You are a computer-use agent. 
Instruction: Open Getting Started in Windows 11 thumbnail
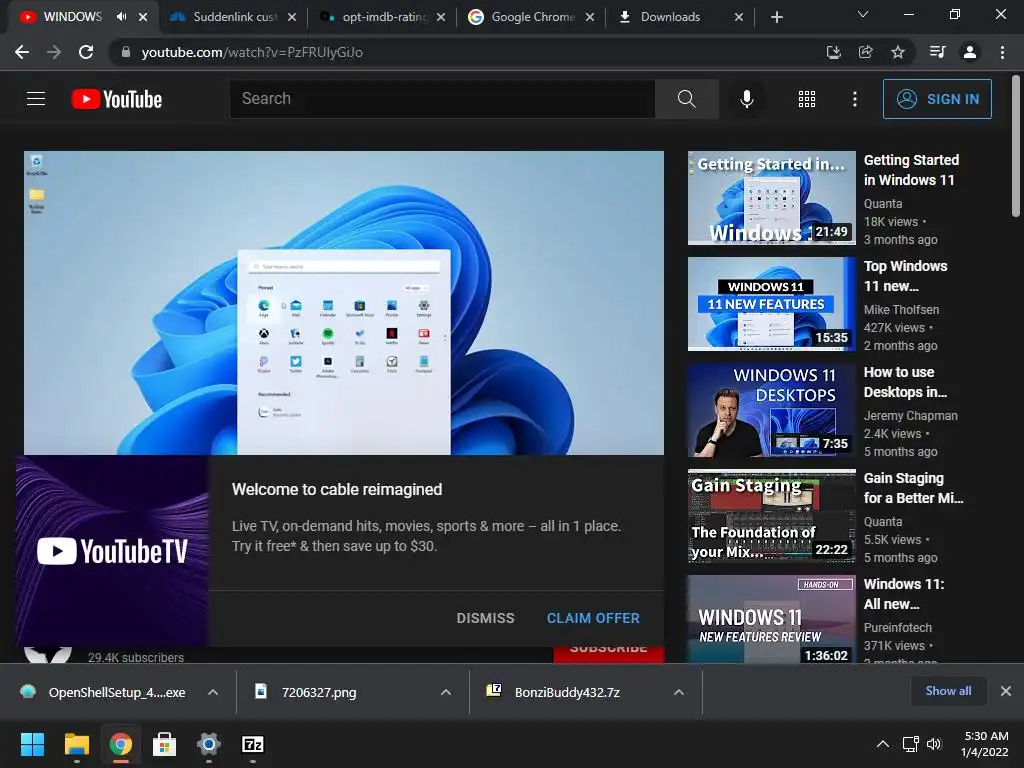[771, 198]
